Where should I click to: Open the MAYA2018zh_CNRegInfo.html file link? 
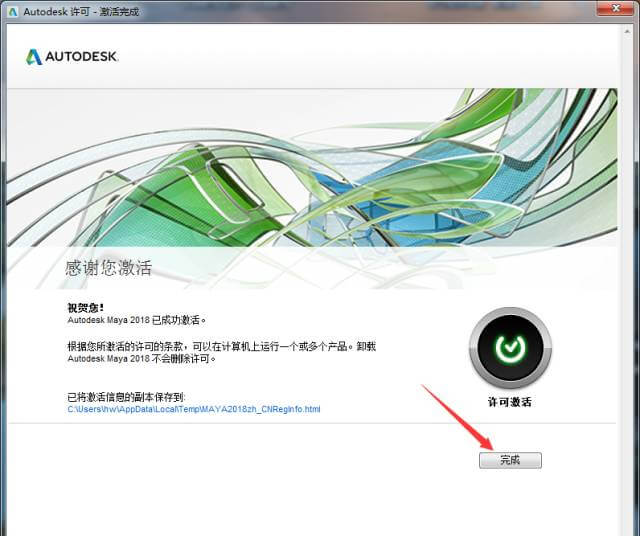click(x=194, y=409)
